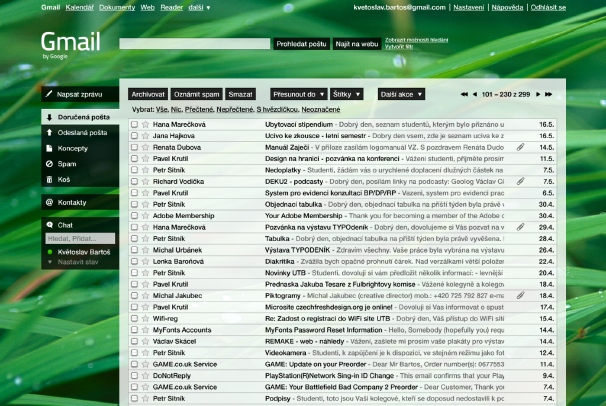The width and height of the screenshot is (606, 406).
Task: Go to the next page of emails
Action: tap(537, 94)
